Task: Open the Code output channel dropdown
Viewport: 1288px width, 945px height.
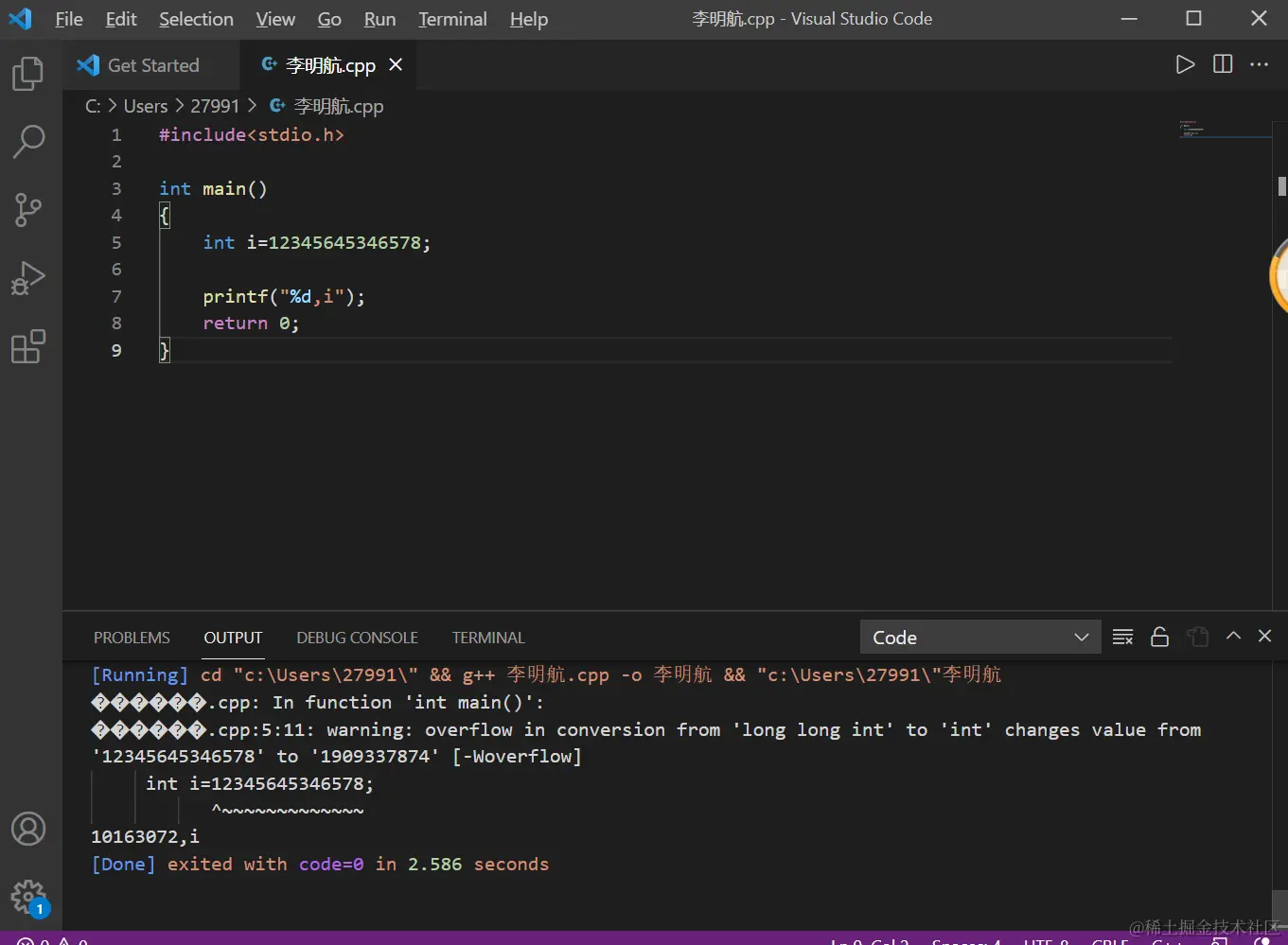Action: coord(979,638)
